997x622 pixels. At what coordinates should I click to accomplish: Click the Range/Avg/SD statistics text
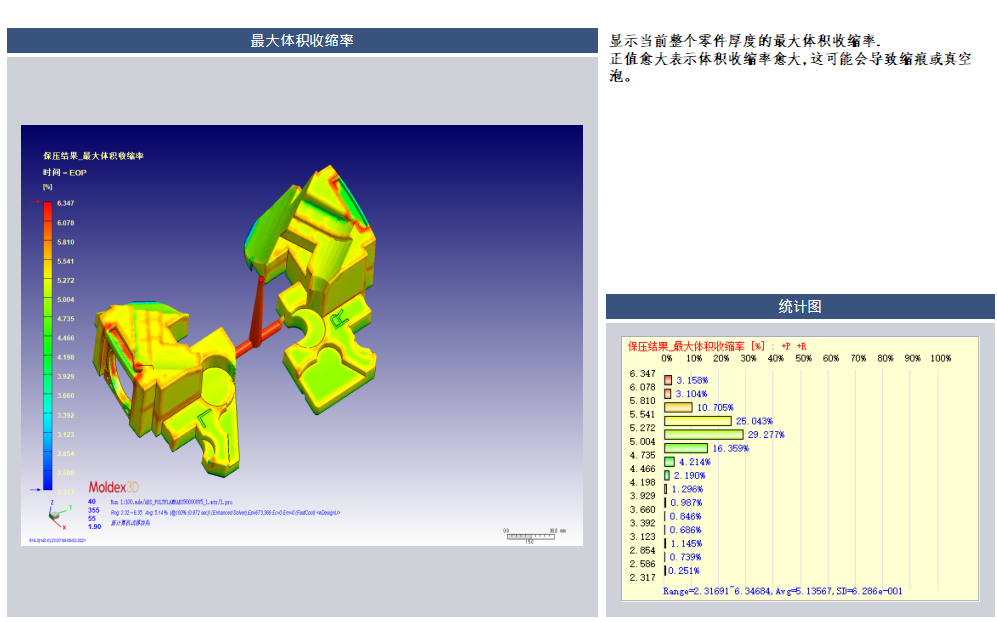tap(782, 591)
